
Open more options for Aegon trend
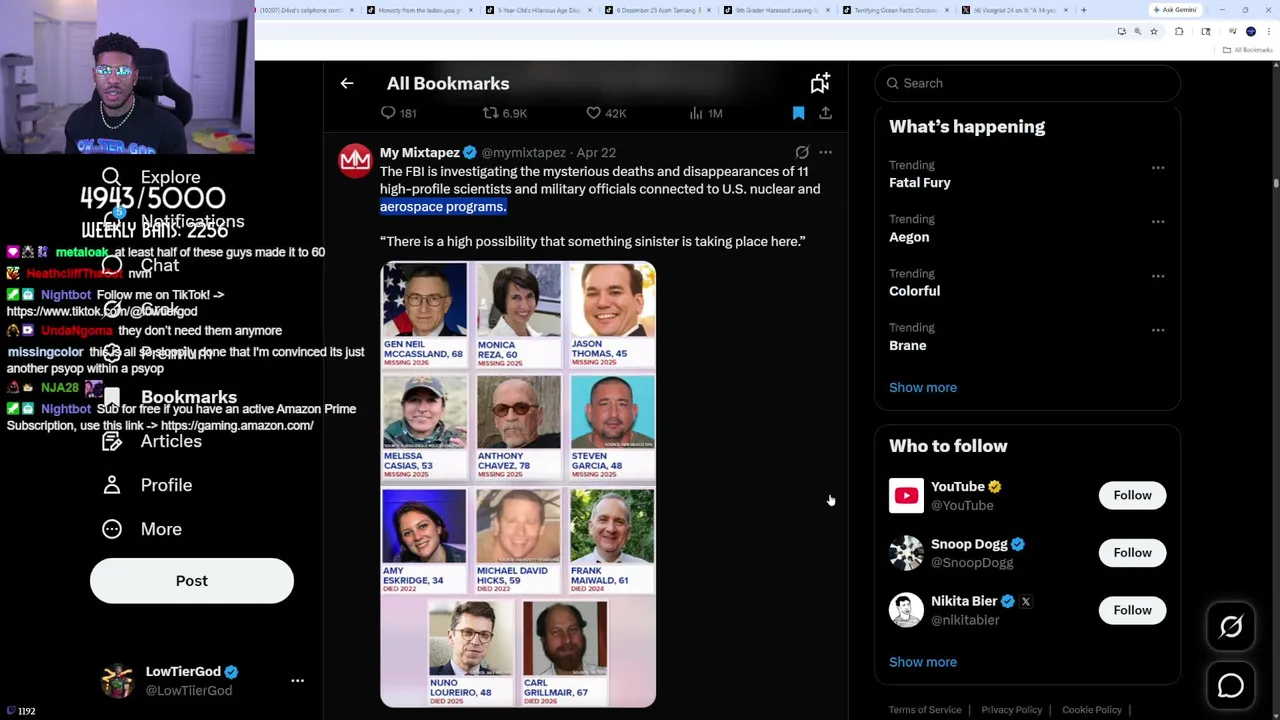coord(1158,221)
